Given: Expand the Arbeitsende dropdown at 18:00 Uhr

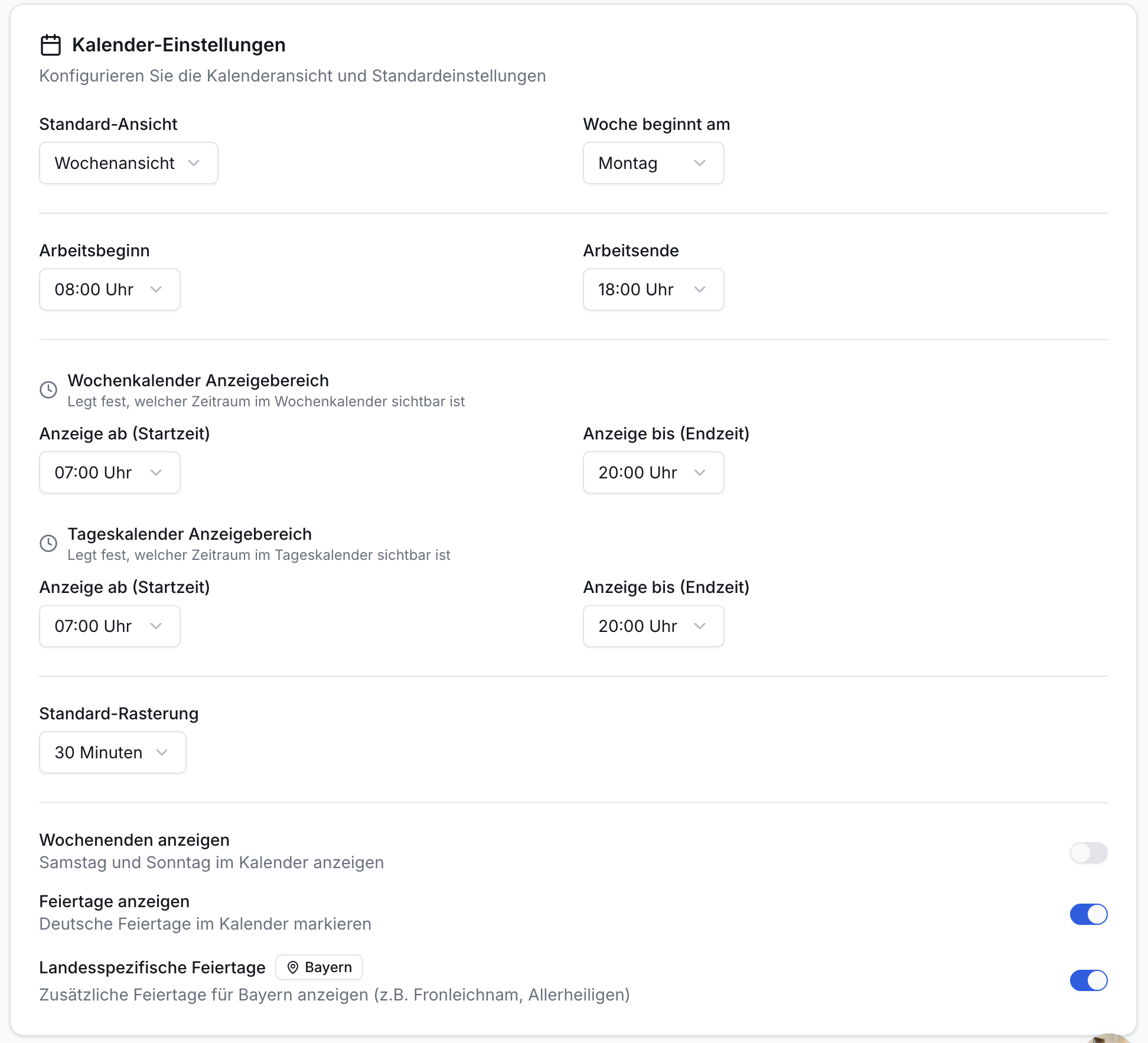Looking at the screenshot, I should [x=653, y=289].
